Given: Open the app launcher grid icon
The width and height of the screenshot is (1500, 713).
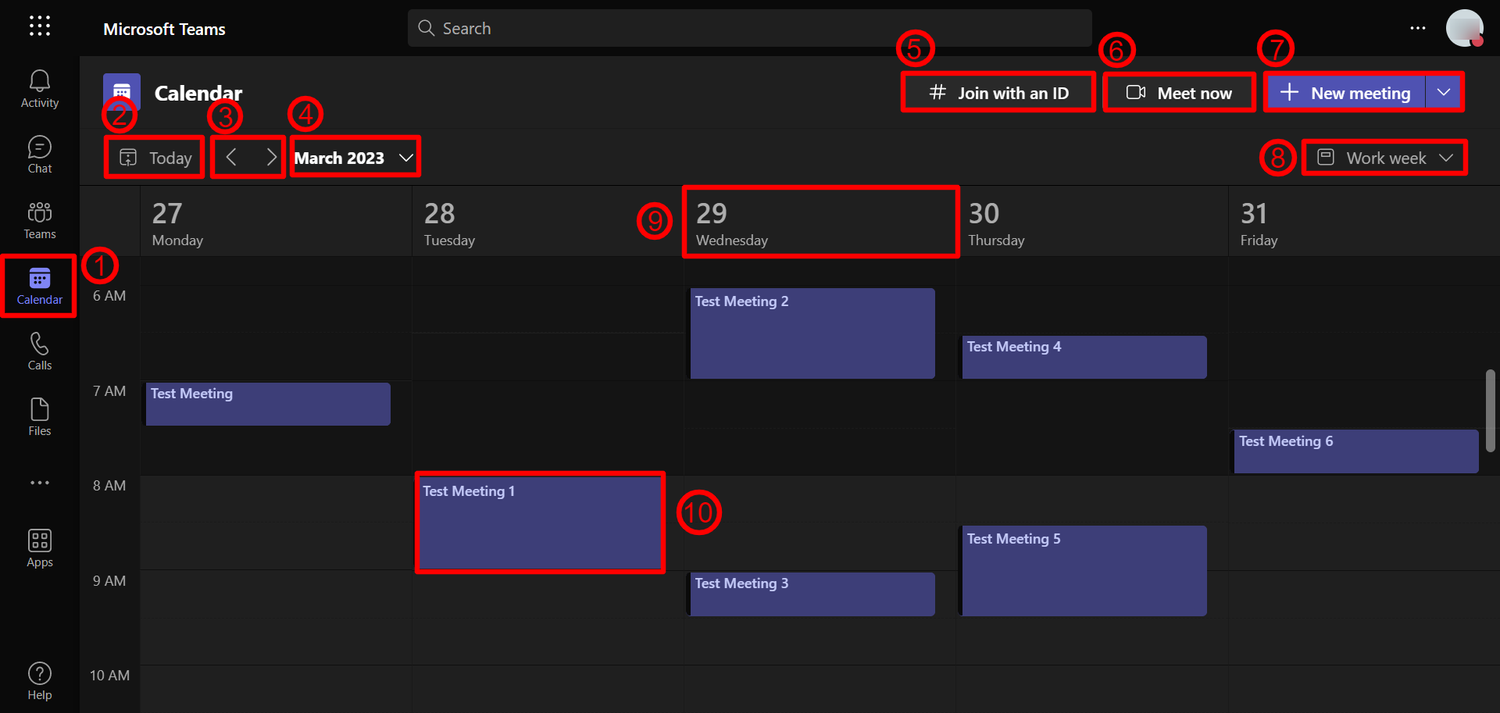Looking at the screenshot, I should (39, 27).
